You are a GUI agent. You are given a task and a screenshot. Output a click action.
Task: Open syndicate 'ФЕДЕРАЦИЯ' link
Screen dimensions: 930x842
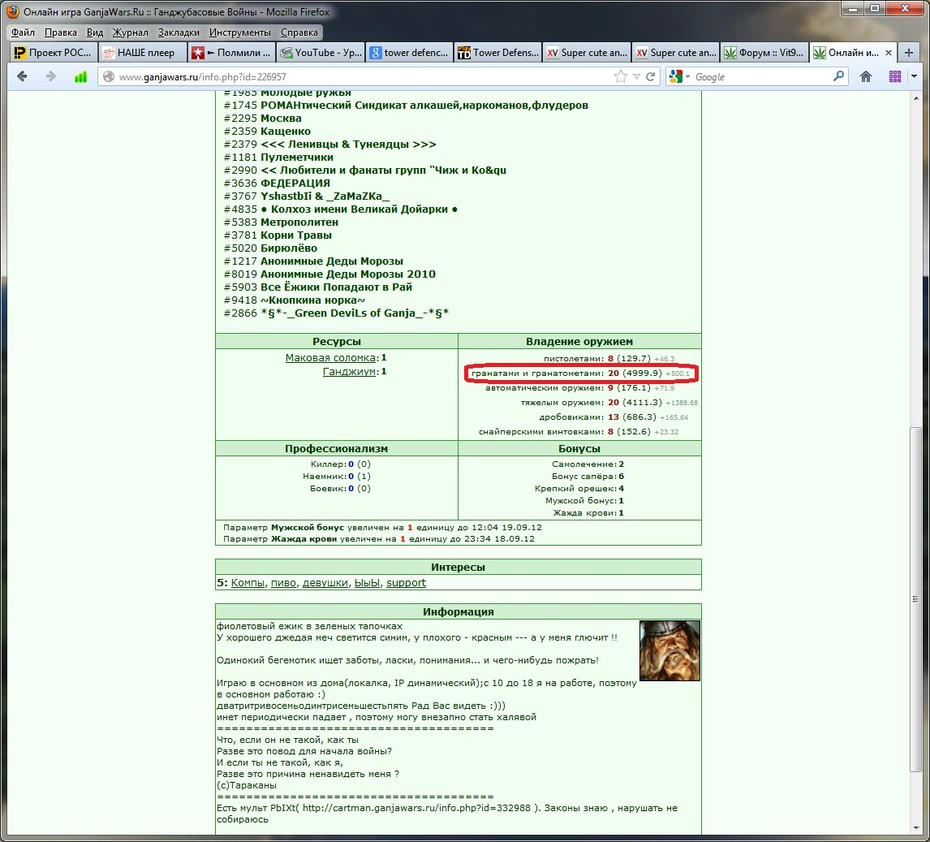(x=295, y=183)
